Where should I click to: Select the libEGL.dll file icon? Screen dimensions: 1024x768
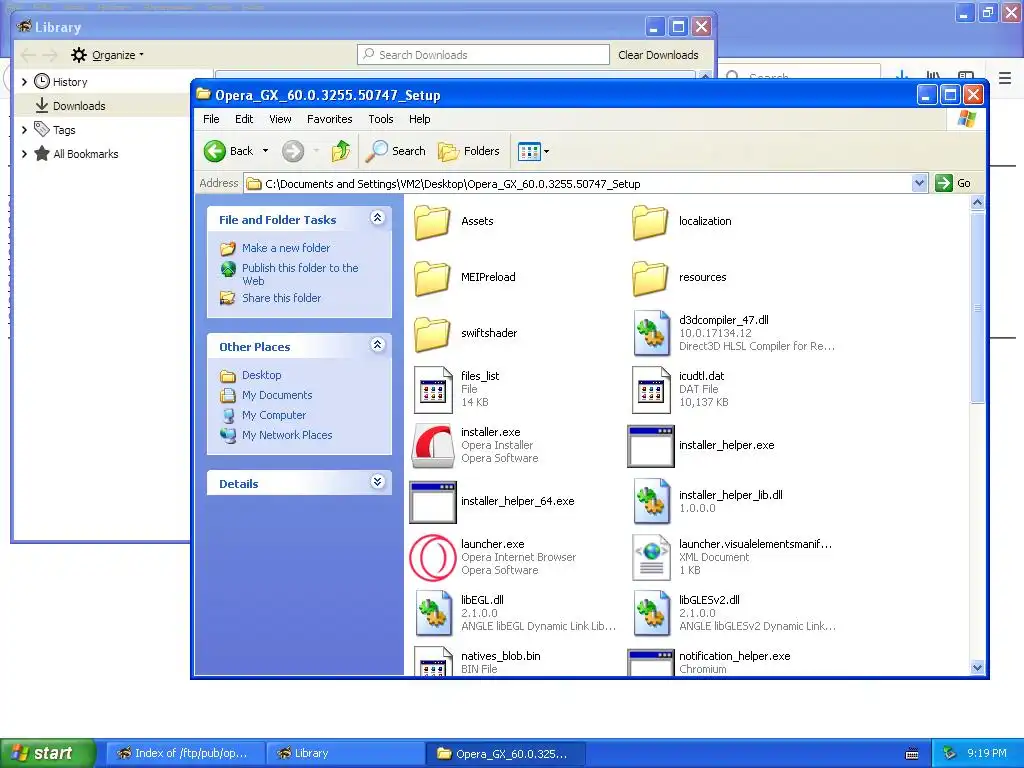434,613
